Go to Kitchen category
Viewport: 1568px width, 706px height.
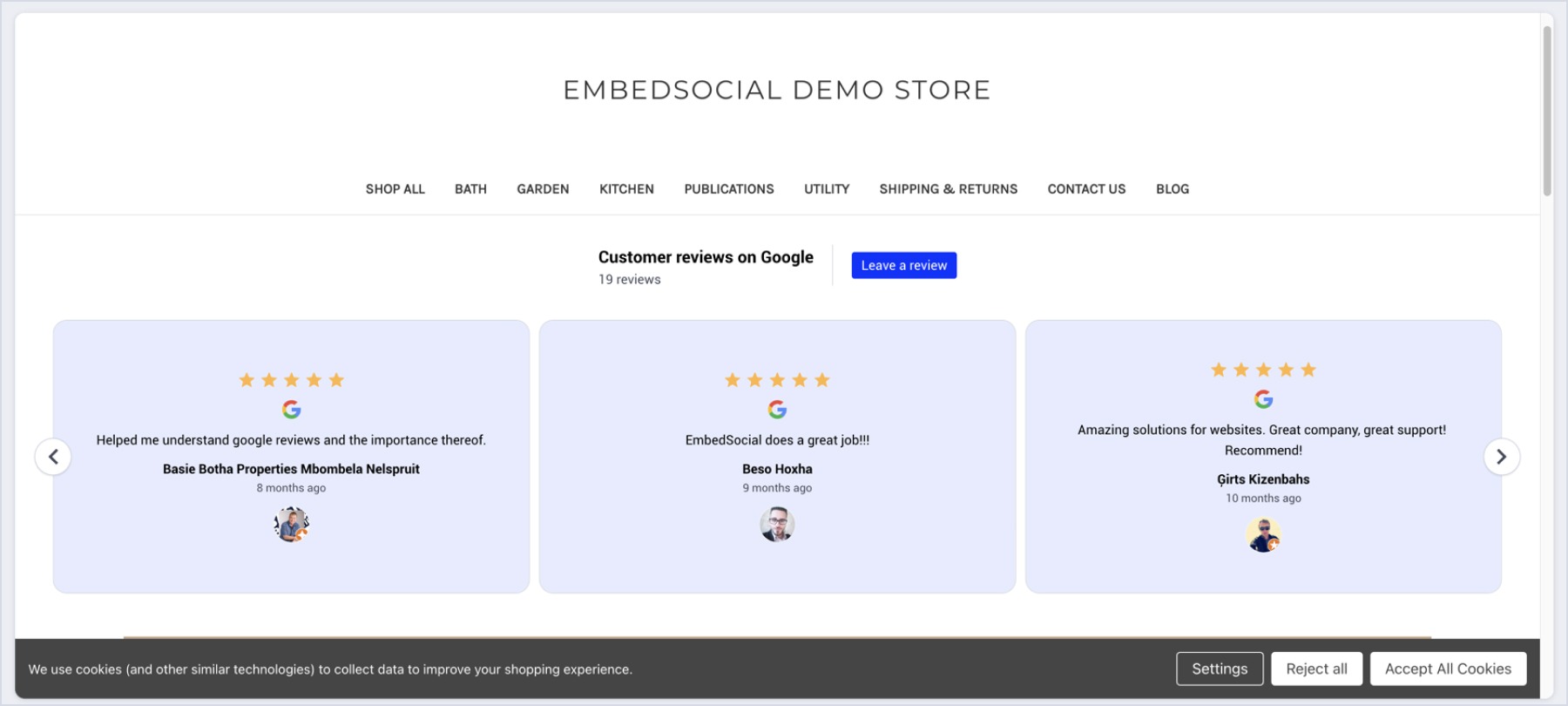pyautogui.click(x=626, y=189)
